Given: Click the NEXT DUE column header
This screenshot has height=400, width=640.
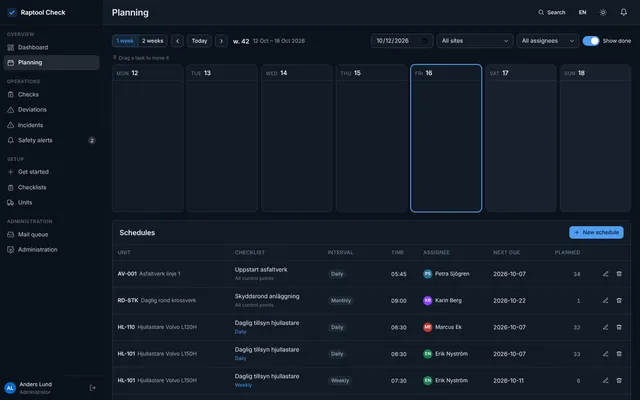Looking at the screenshot, I should click(506, 253).
